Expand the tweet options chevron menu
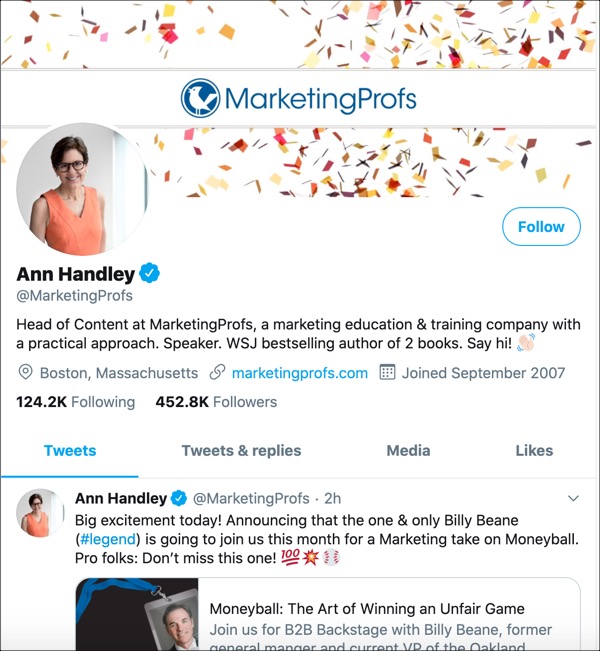This screenshot has height=651, width=600. pyautogui.click(x=573, y=498)
